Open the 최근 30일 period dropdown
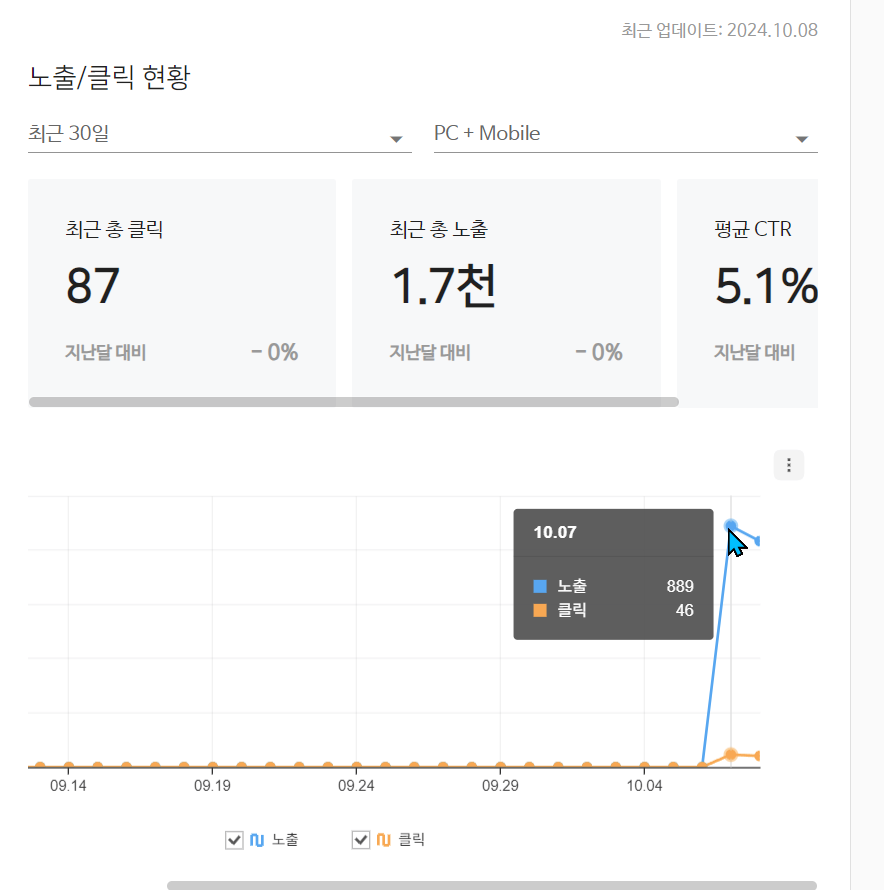 tap(220, 134)
